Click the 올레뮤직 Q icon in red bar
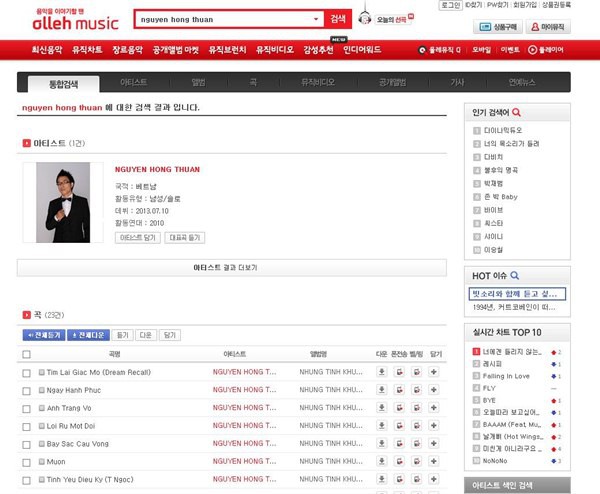 pyautogui.click(x=422, y=50)
